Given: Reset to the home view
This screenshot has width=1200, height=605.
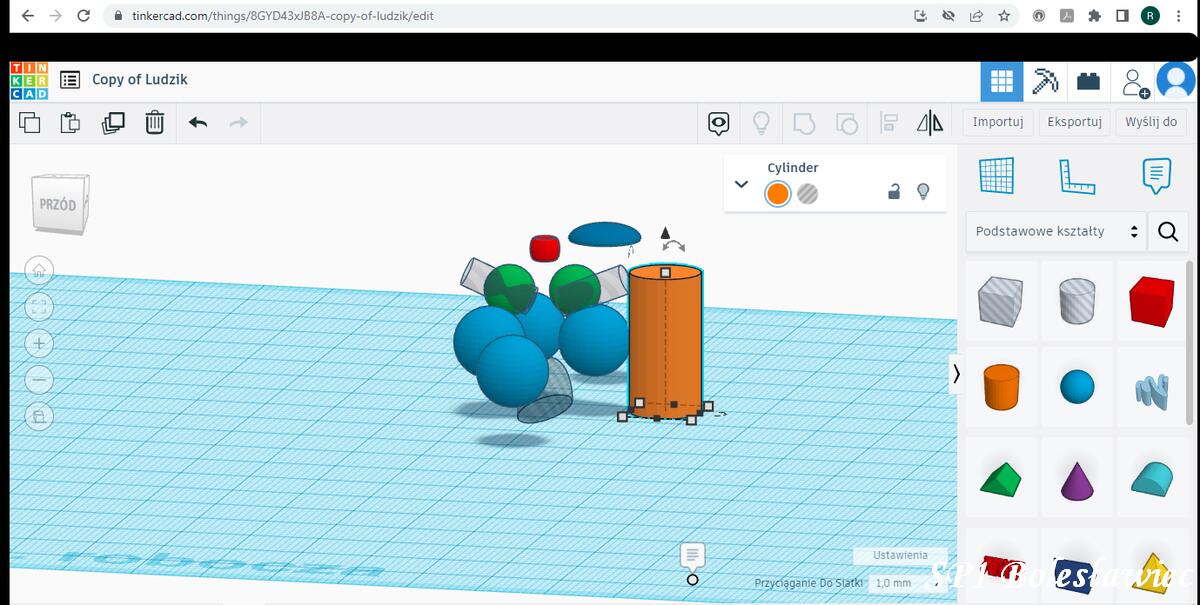Looking at the screenshot, I should click(x=39, y=270).
